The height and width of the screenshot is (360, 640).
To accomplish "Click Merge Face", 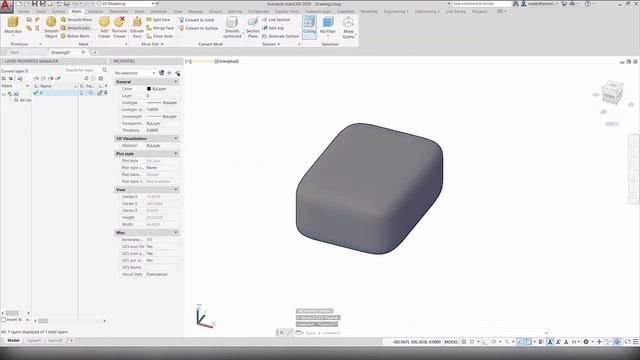I will [160, 28].
